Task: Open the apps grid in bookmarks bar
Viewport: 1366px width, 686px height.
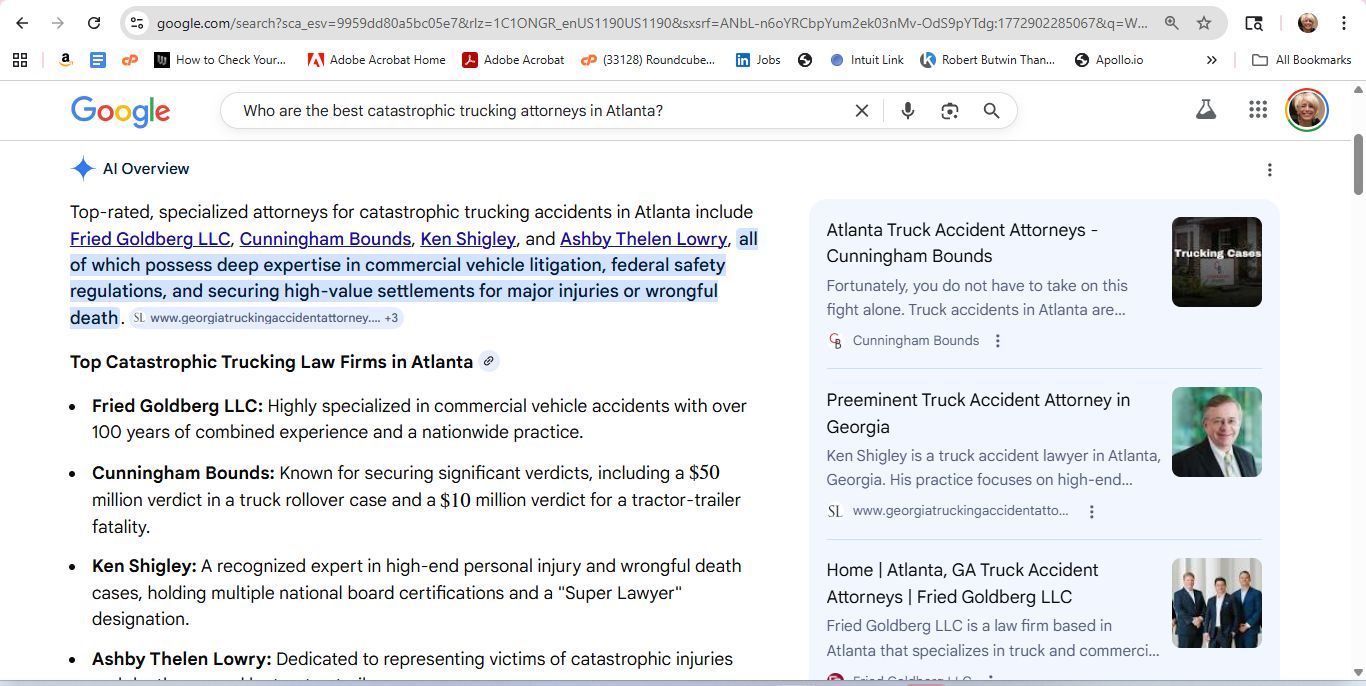Action: (x=20, y=60)
